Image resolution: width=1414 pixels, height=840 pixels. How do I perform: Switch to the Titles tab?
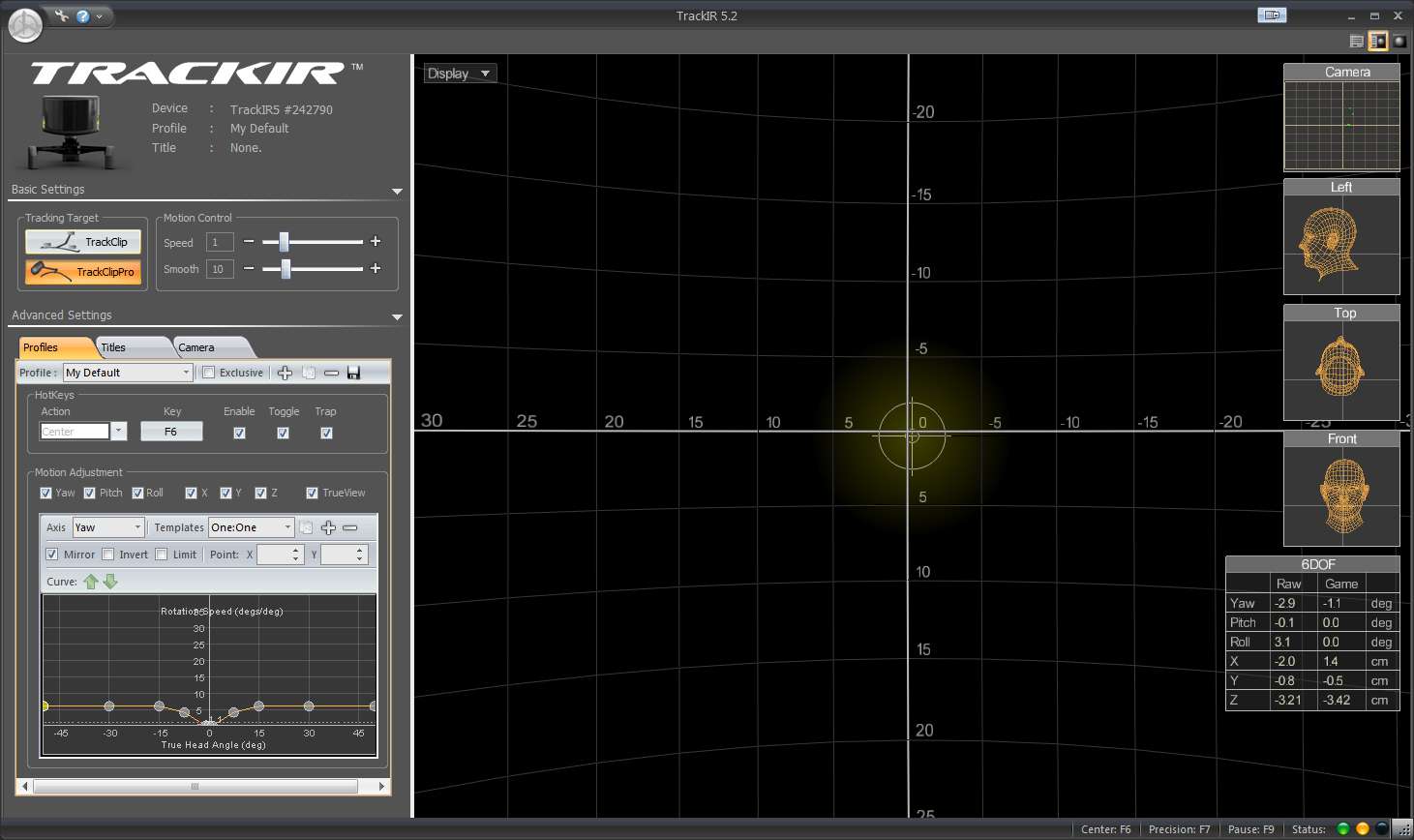(x=131, y=347)
